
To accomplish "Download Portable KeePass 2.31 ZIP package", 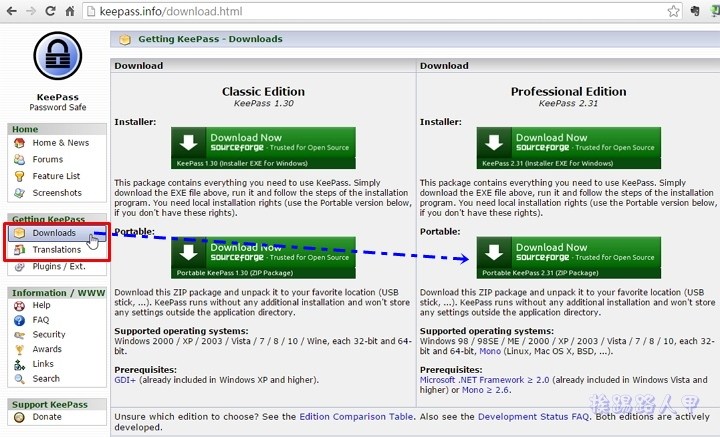I will pyautogui.click(x=568, y=258).
